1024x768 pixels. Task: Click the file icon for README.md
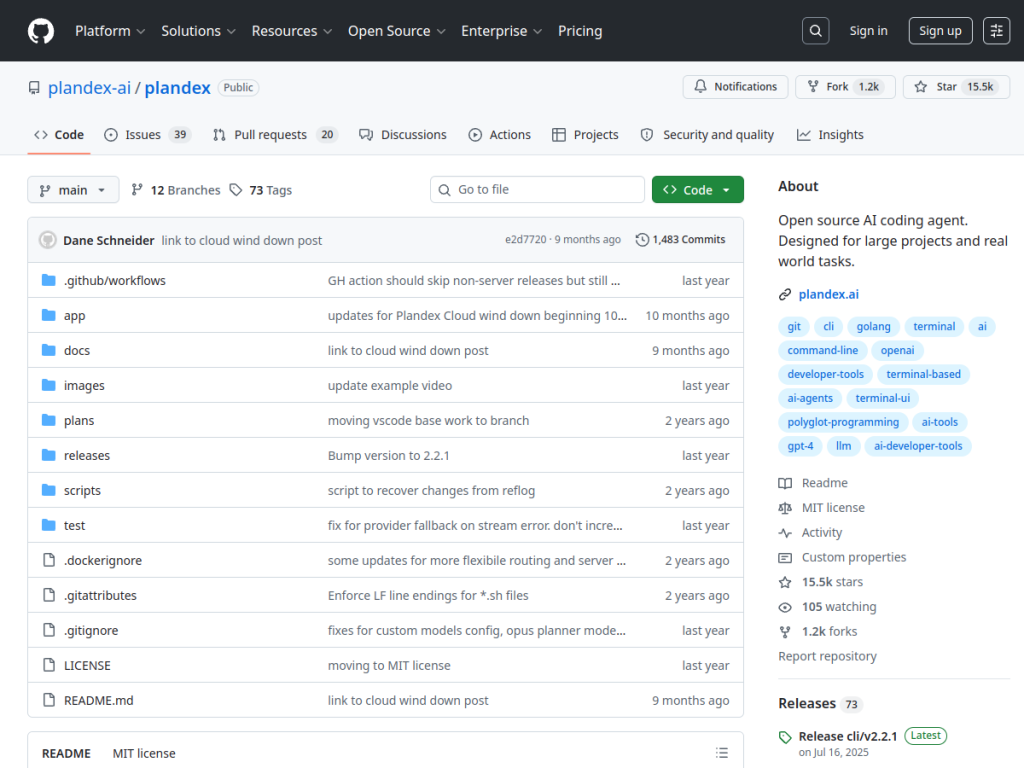48,700
